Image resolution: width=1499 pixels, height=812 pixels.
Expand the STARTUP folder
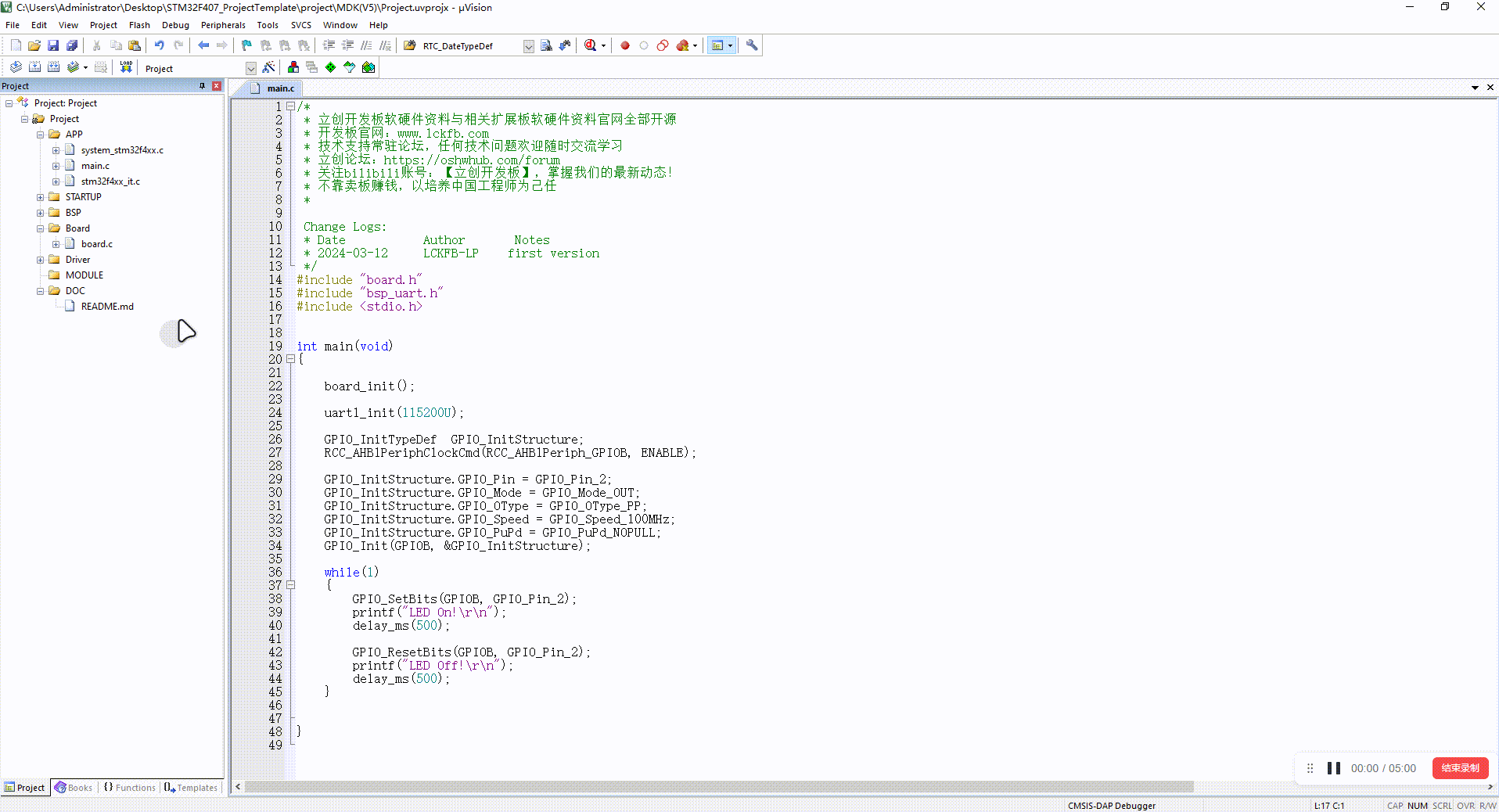click(41, 197)
